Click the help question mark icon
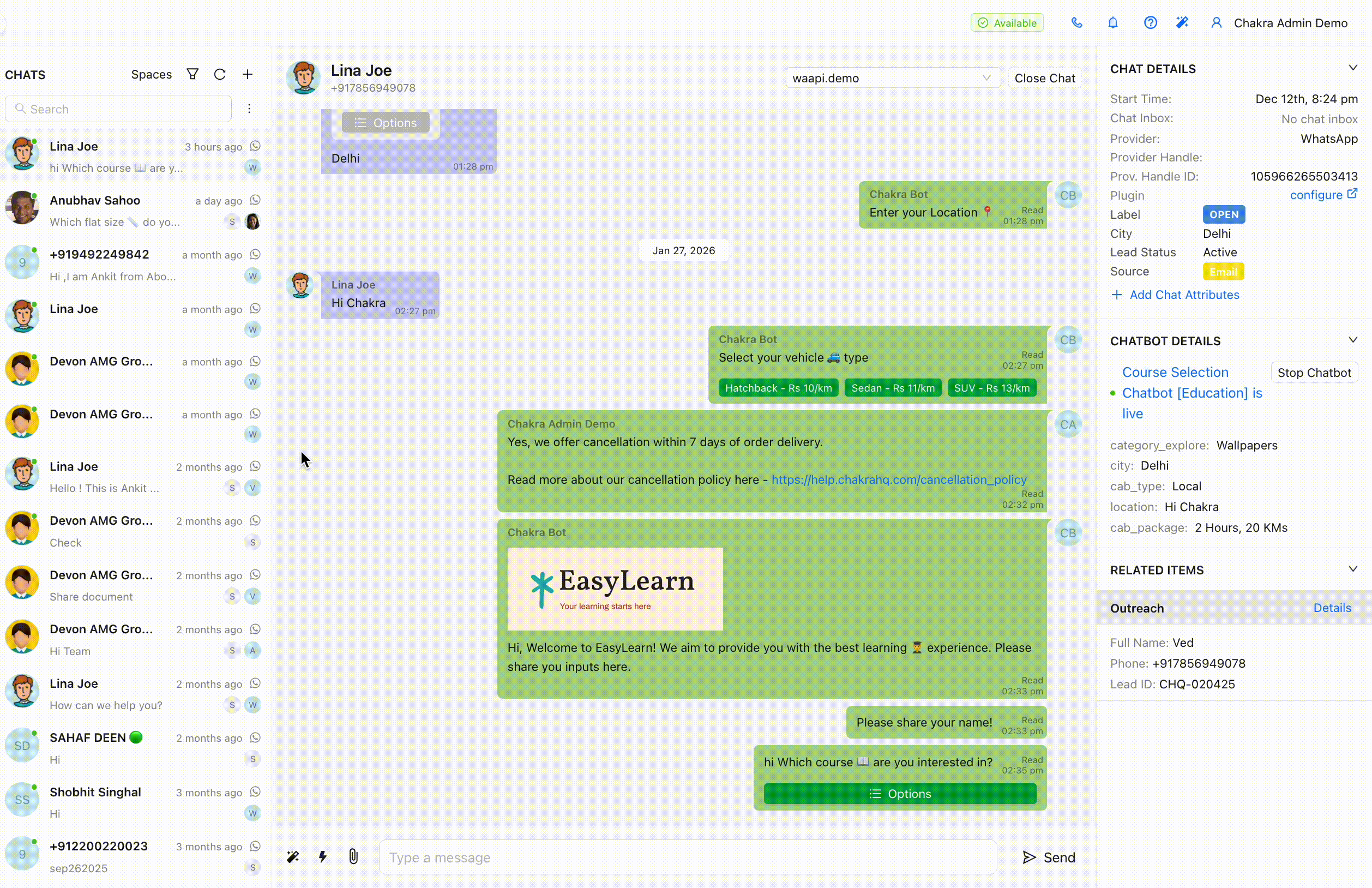This screenshot has width=1372, height=888. point(1150,23)
